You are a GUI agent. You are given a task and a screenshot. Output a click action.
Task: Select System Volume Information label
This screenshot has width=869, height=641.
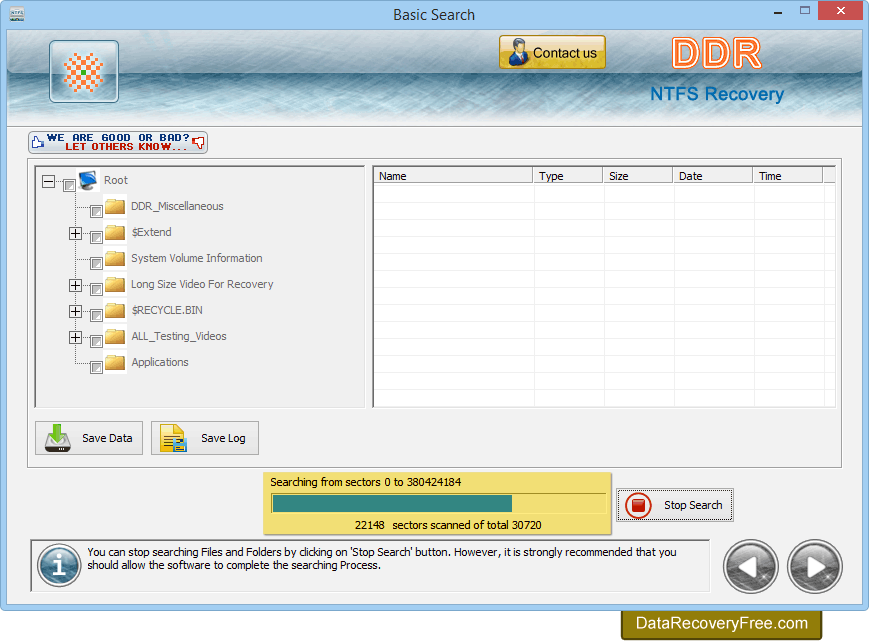(197, 258)
